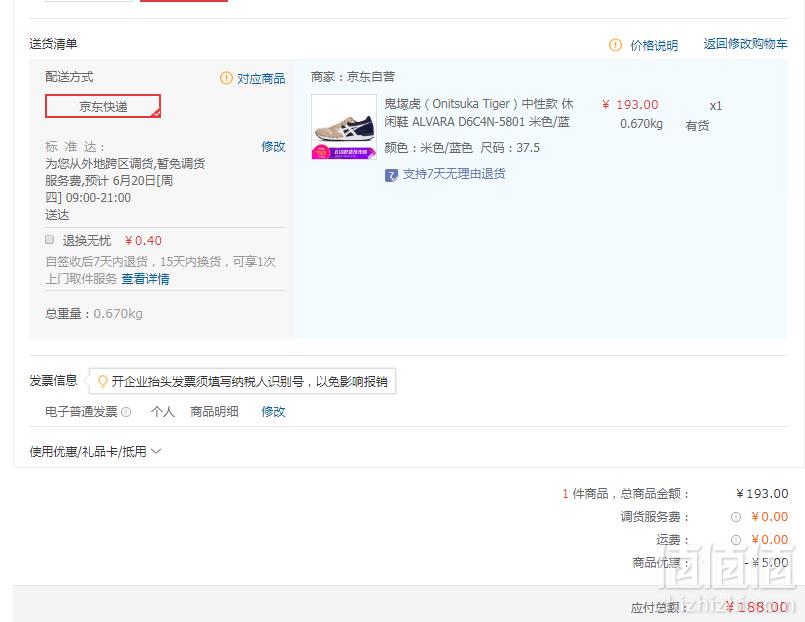Click the info icon in the 运费 row
The height and width of the screenshot is (622, 805).
coord(736,540)
